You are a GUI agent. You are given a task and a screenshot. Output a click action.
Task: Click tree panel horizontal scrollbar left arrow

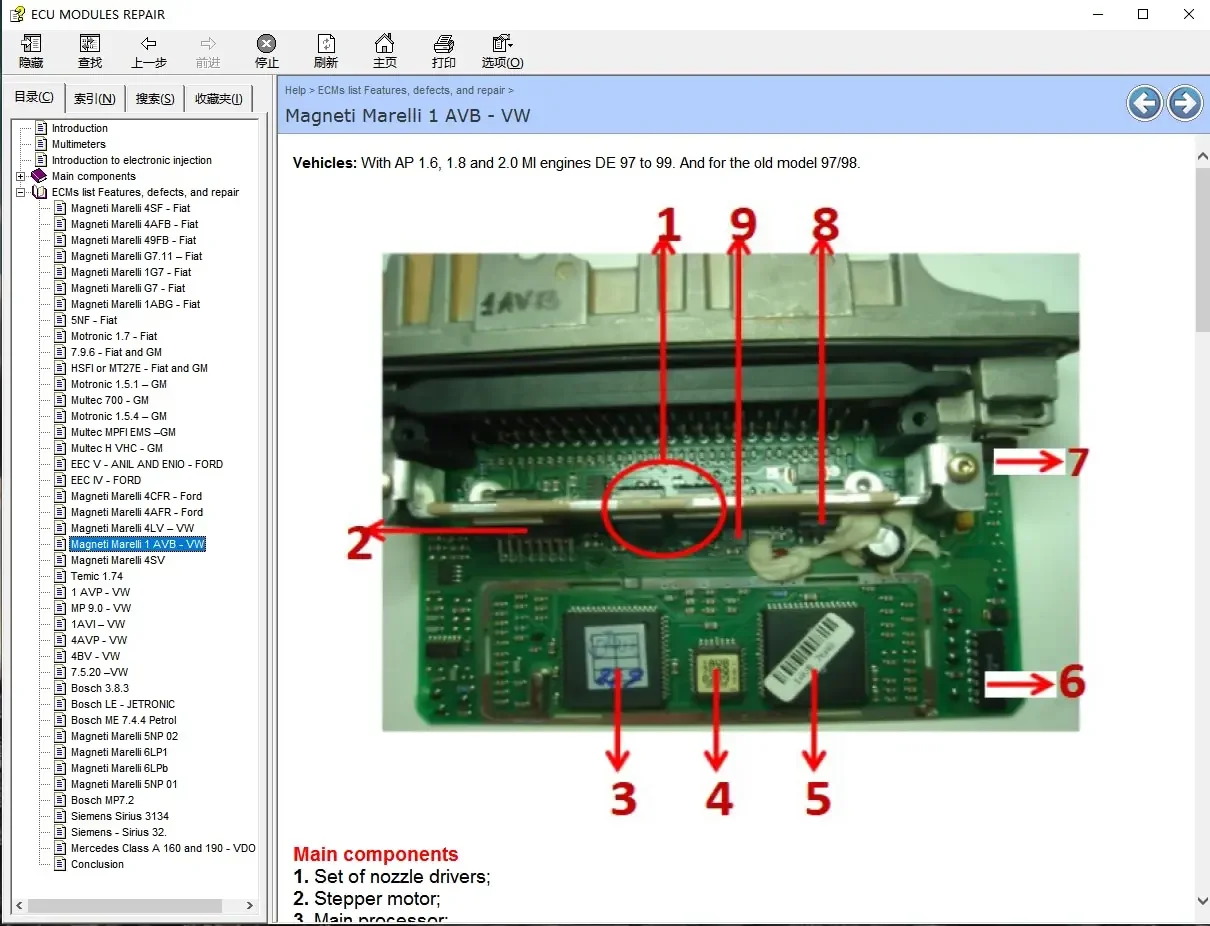click(20, 905)
